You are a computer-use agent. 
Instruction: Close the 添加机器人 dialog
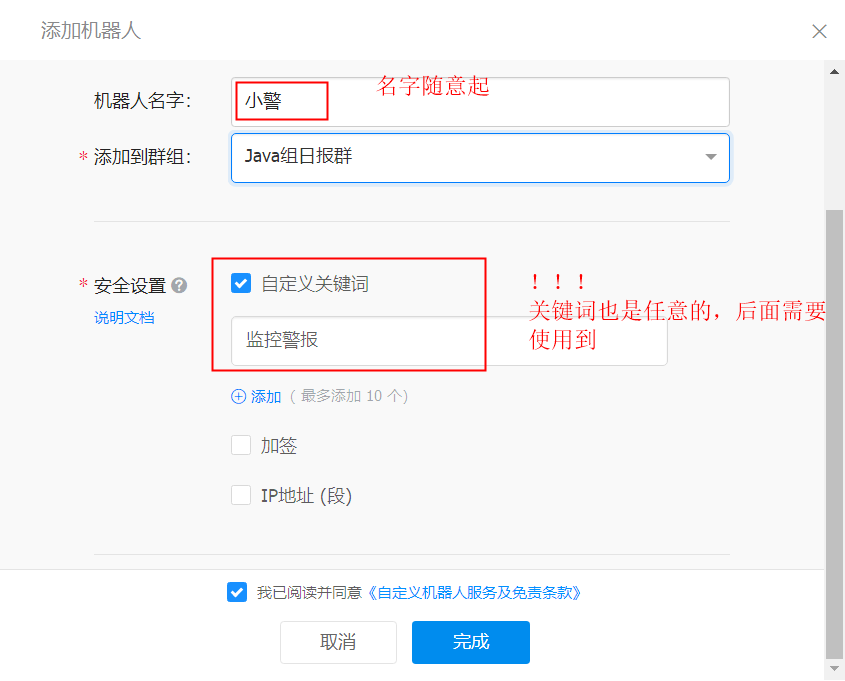click(x=819, y=31)
